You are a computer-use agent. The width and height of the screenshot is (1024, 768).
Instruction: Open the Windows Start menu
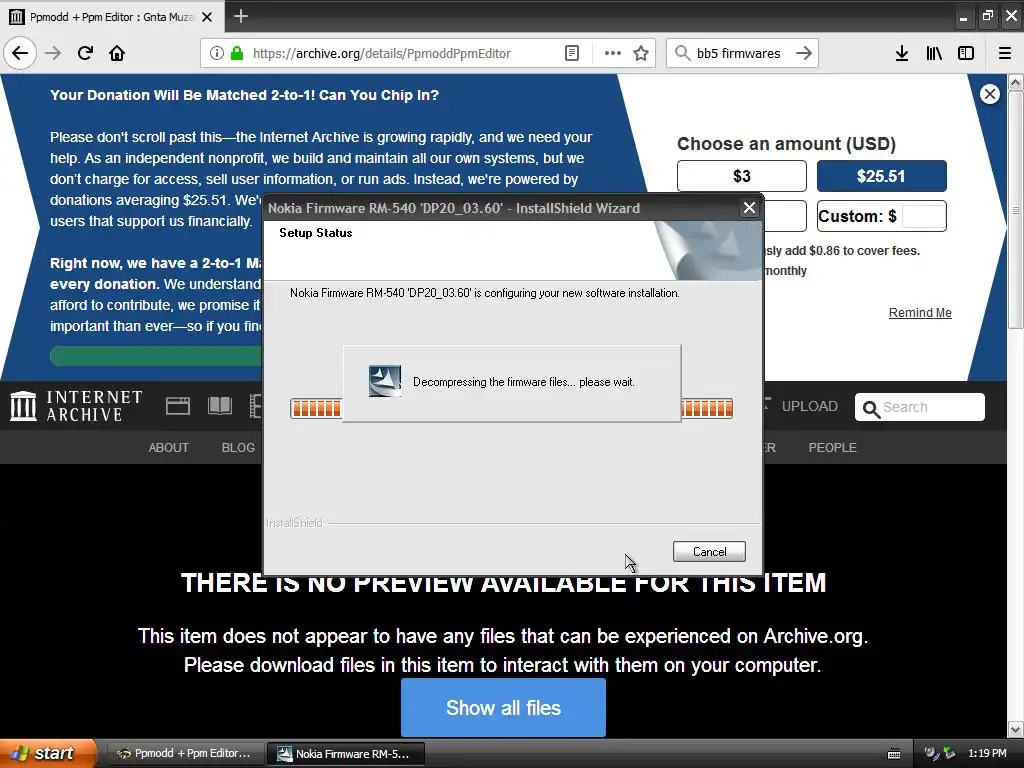click(x=48, y=754)
